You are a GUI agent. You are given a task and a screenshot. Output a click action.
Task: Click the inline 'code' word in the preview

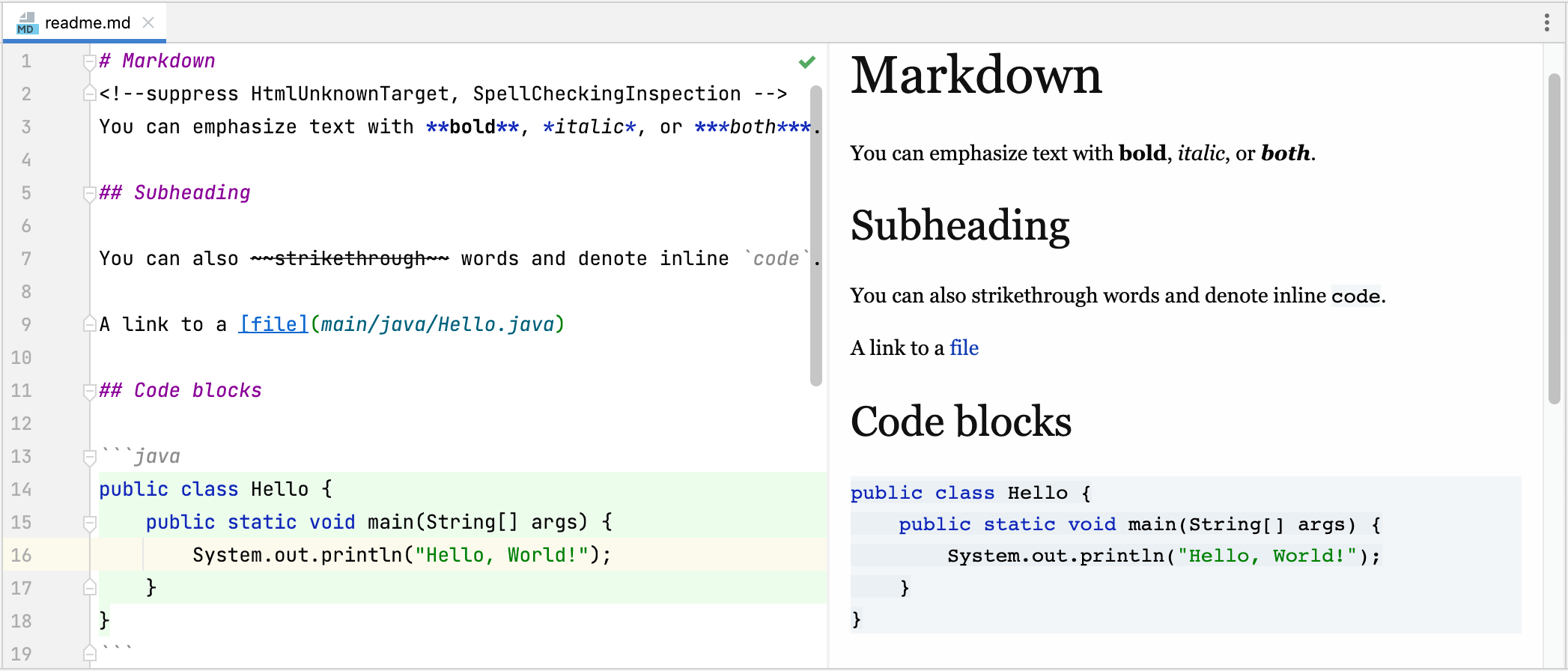click(1355, 296)
